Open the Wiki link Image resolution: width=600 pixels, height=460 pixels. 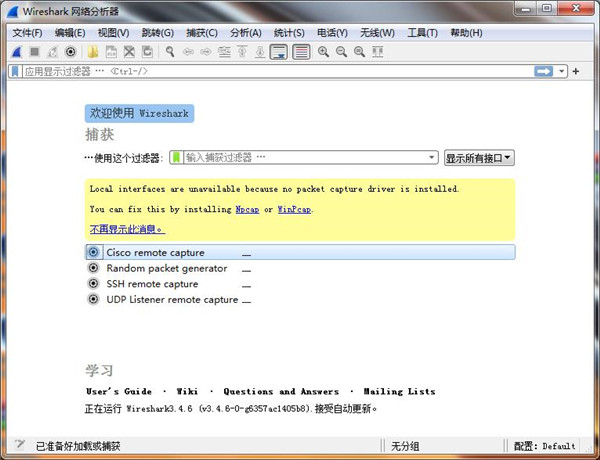[187, 391]
